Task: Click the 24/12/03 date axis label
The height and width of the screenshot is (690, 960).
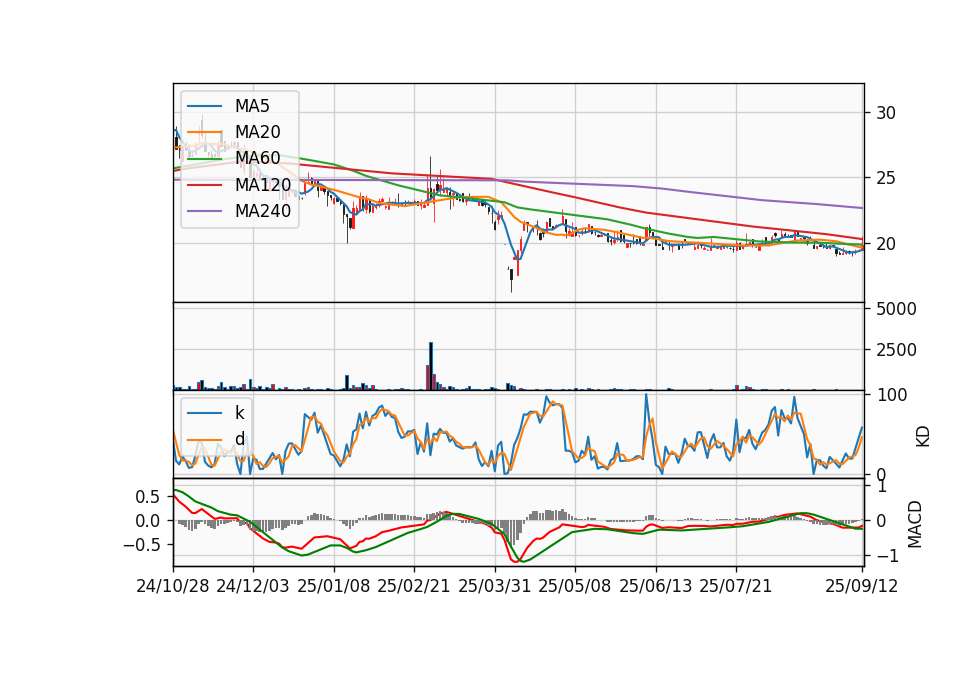Action: coord(253,586)
